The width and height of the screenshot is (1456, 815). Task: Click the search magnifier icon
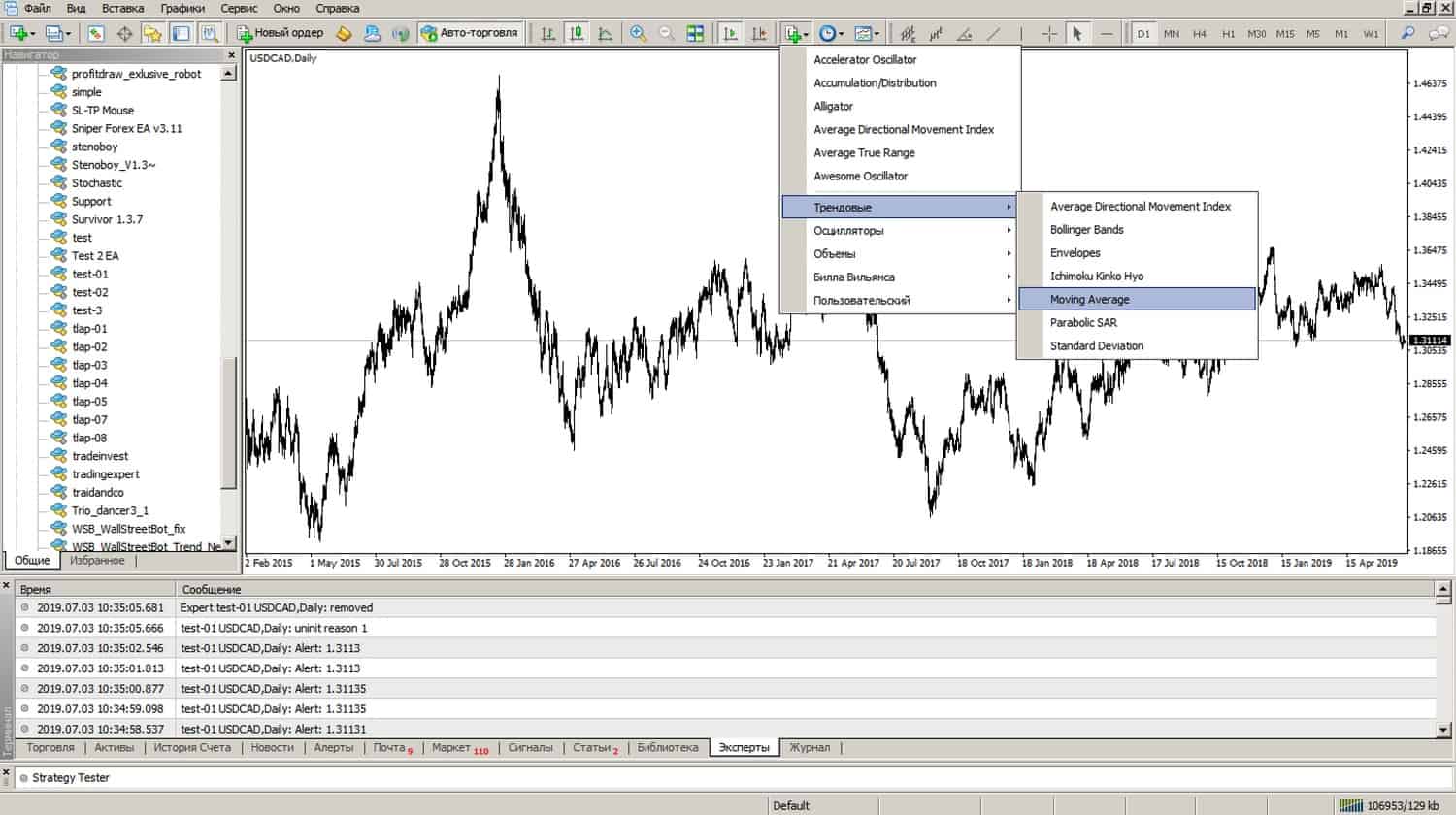pyautogui.click(x=1407, y=33)
